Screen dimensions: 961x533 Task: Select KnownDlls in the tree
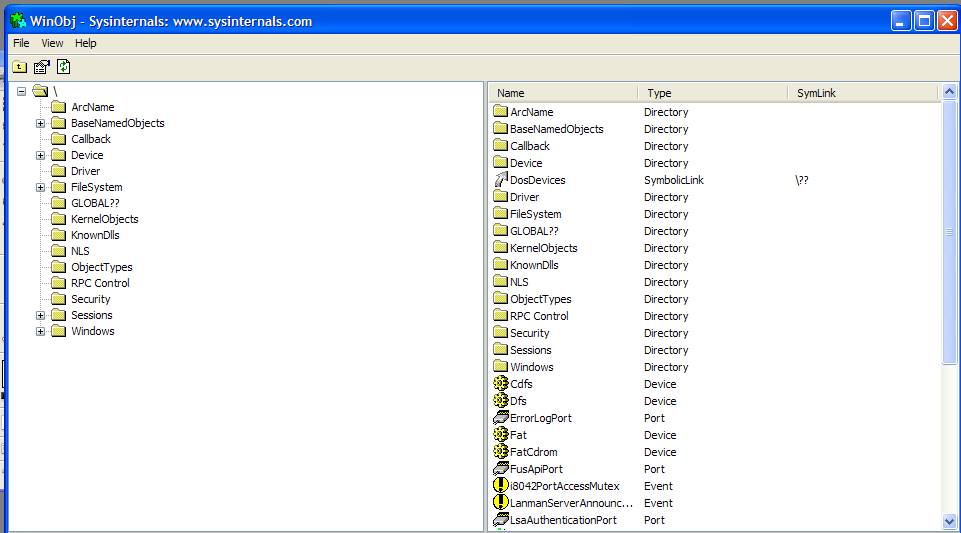pyautogui.click(x=95, y=235)
